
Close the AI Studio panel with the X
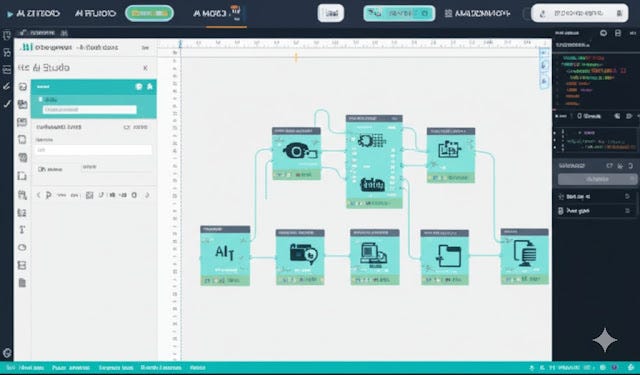coord(145,68)
